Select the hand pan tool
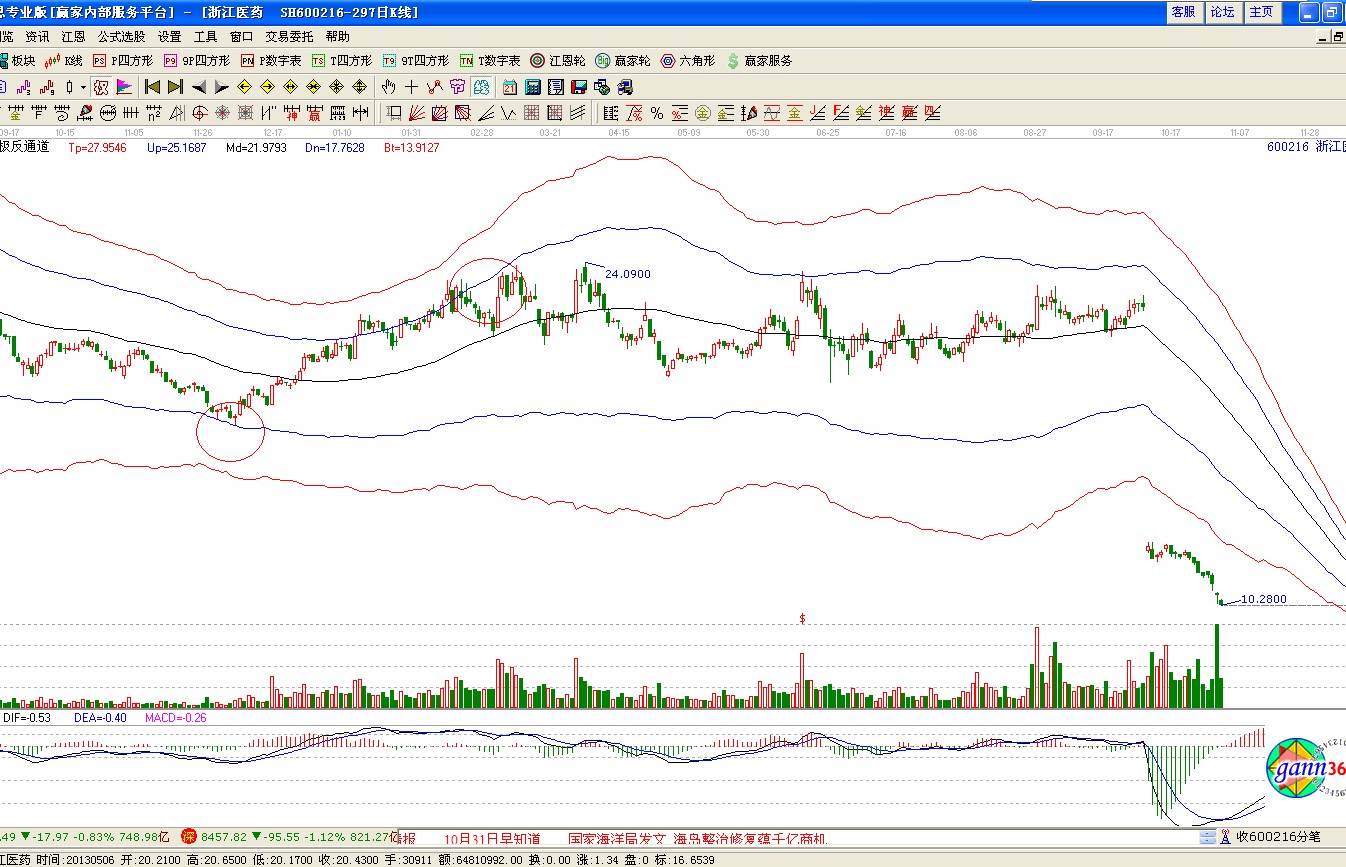The image size is (1346, 867). tap(389, 87)
